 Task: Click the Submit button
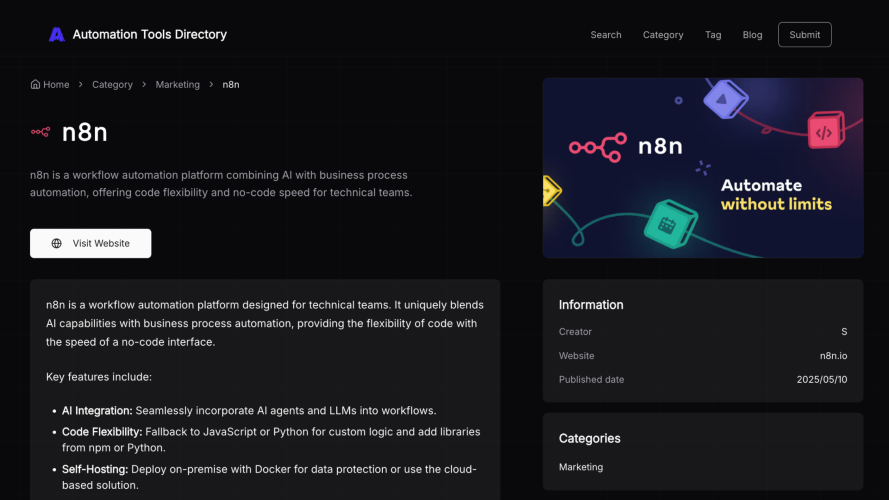click(805, 35)
